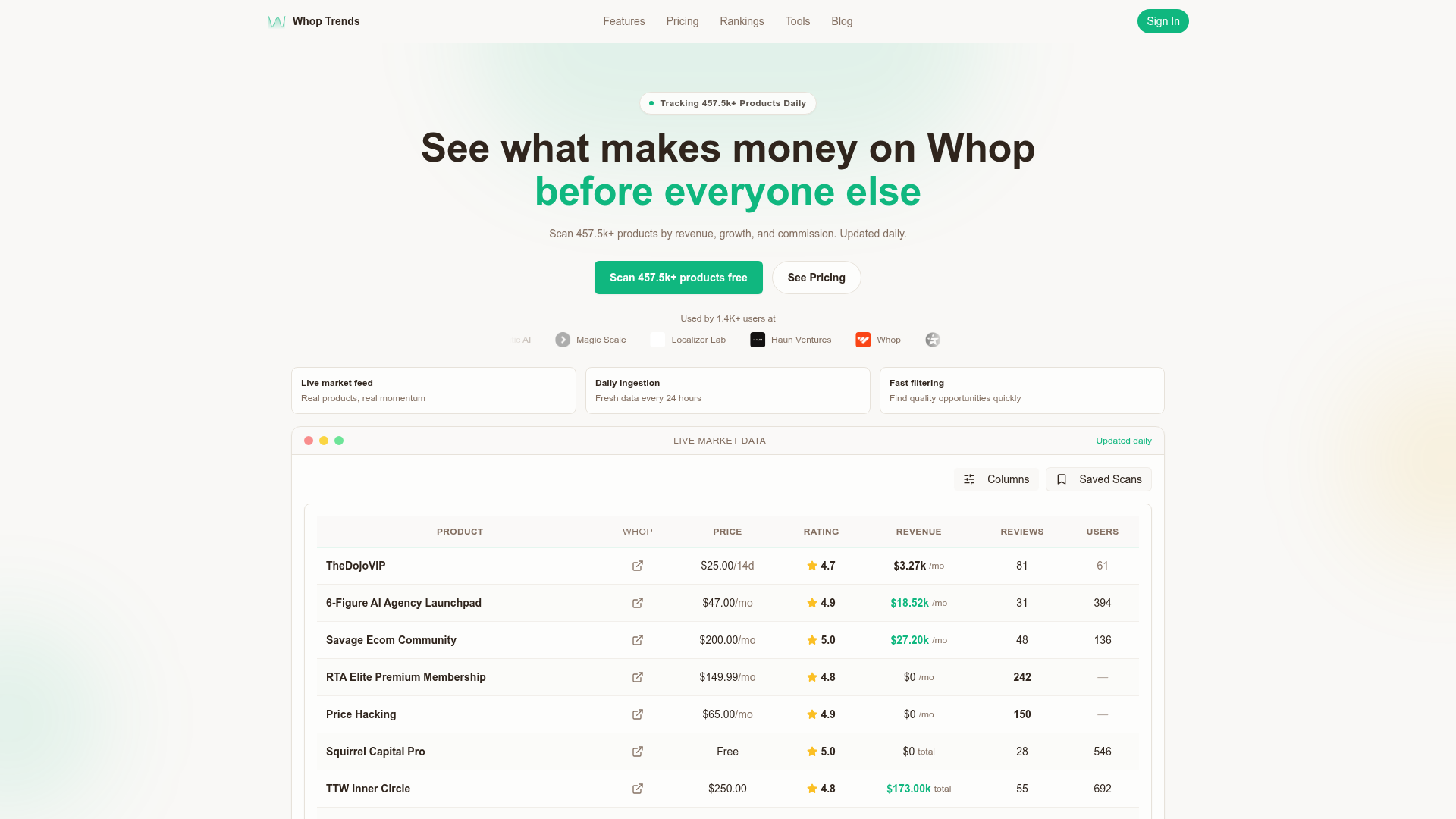Sort by the USERS column header
This screenshot has height=819, width=1456.
1103,532
